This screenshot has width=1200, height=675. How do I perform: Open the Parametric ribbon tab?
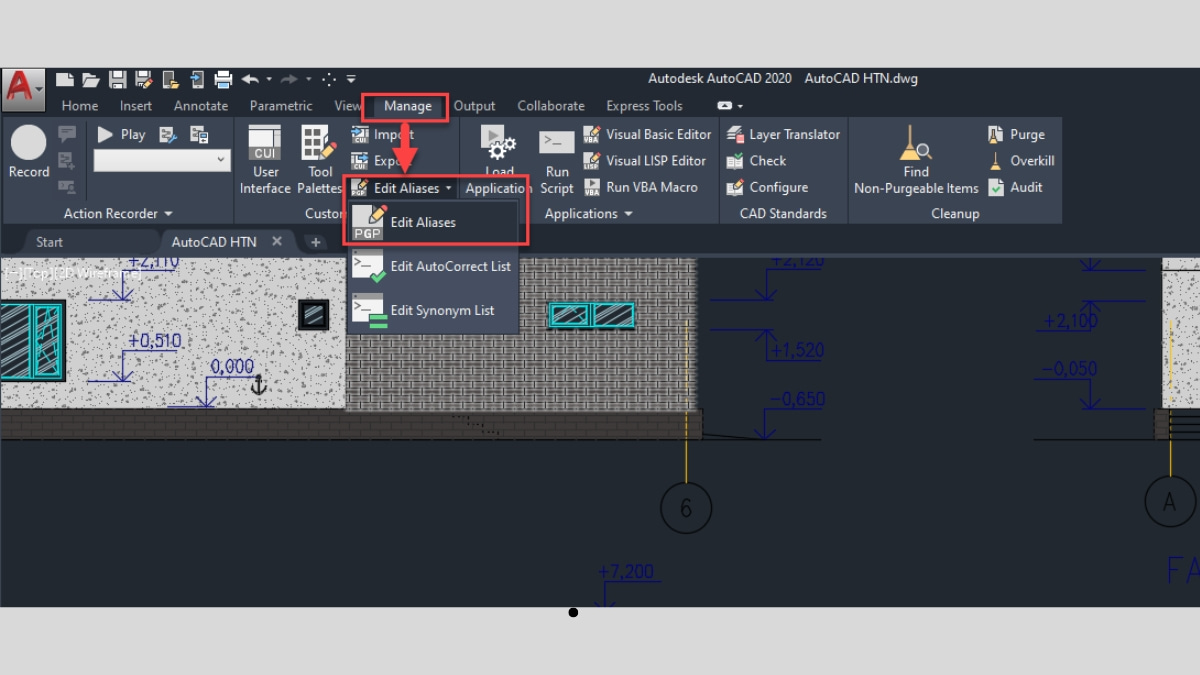(x=281, y=106)
